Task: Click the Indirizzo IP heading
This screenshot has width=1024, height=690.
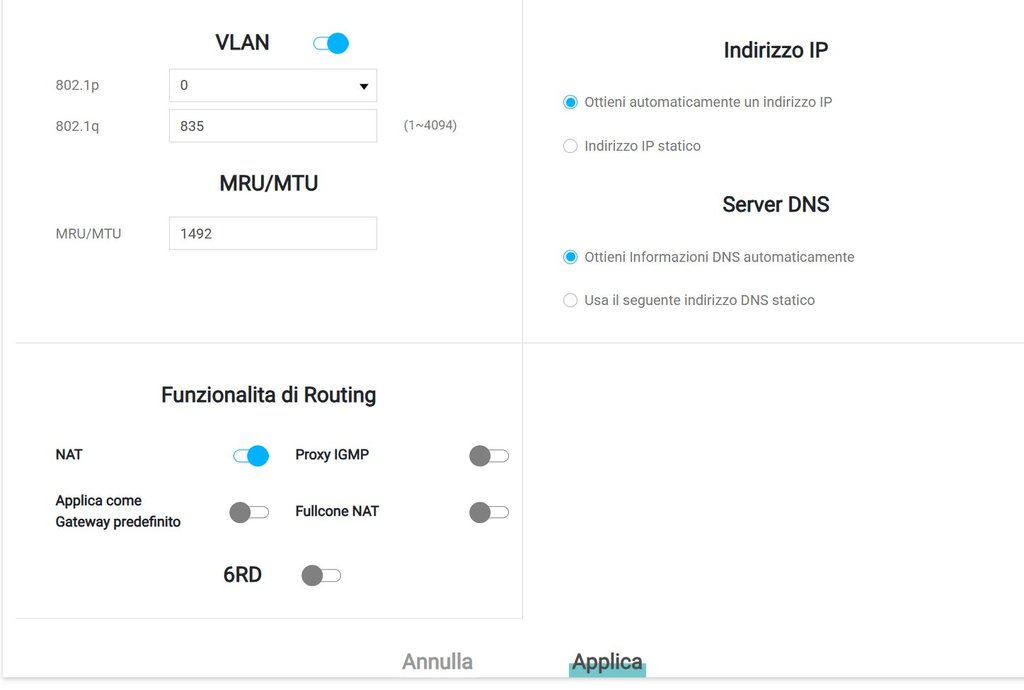Action: click(x=775, y=50)
